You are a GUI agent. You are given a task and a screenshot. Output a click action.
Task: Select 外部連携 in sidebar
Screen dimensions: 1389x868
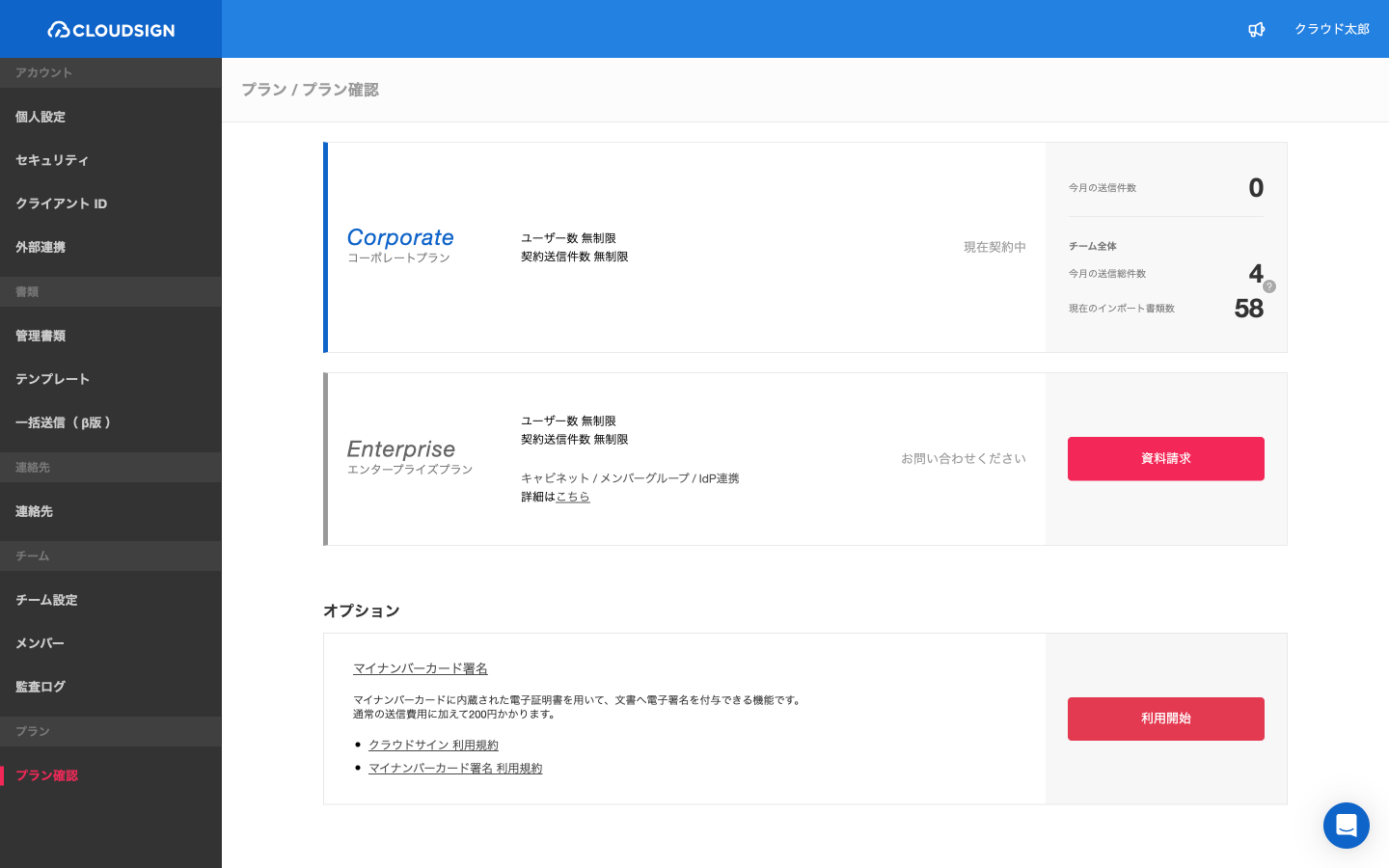pos(111,247)
